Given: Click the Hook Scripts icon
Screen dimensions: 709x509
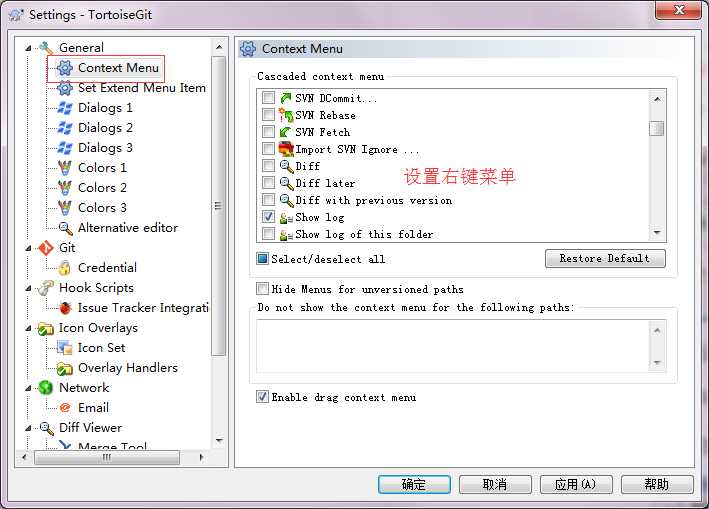Looking at the screenshot, I should pyautogui.click(x=46, y=287).
